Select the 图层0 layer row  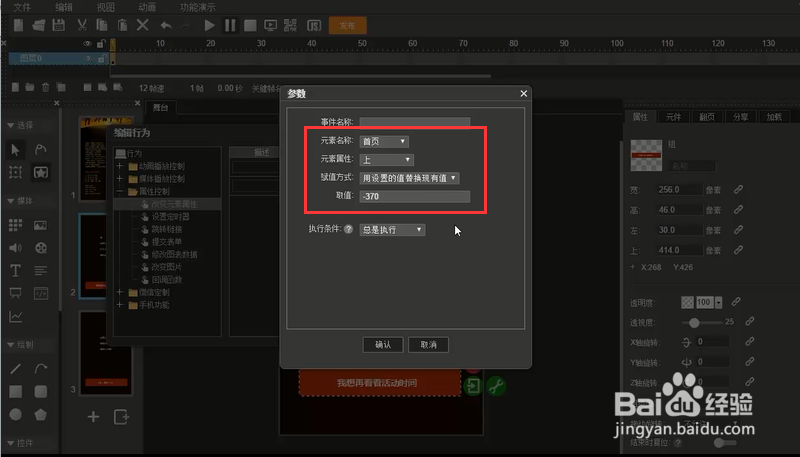click(x=59, y=59)
